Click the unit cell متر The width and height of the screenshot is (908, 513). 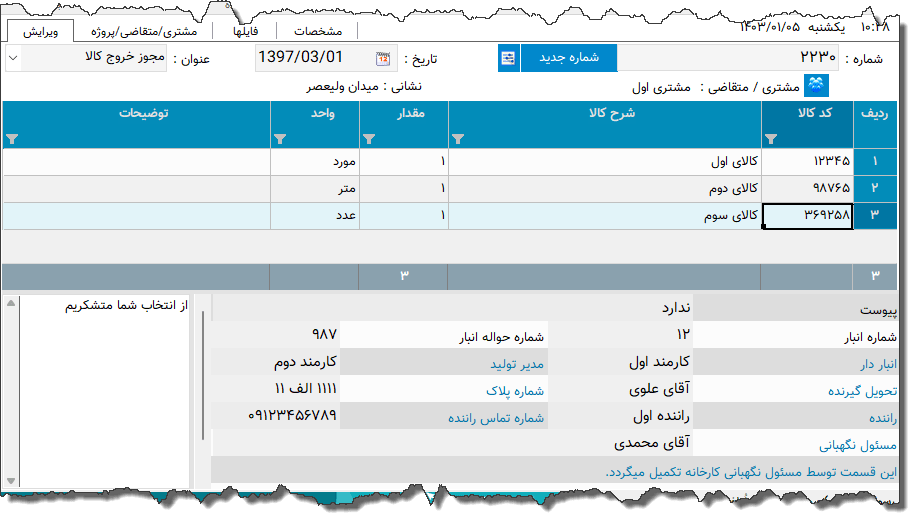tap(315, 189)
